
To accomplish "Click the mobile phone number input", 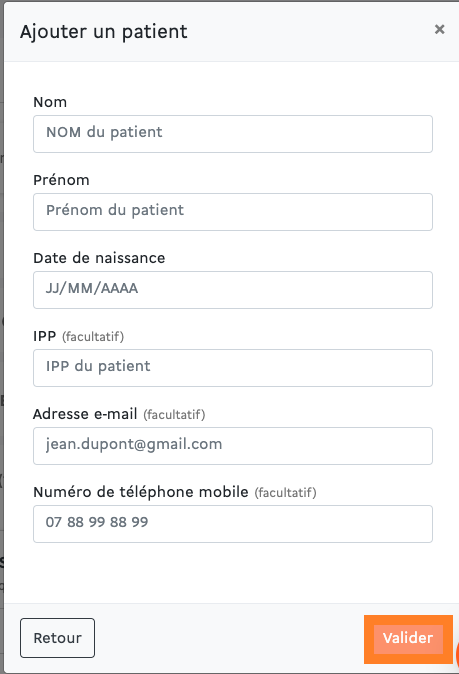I will coord(233,524).
